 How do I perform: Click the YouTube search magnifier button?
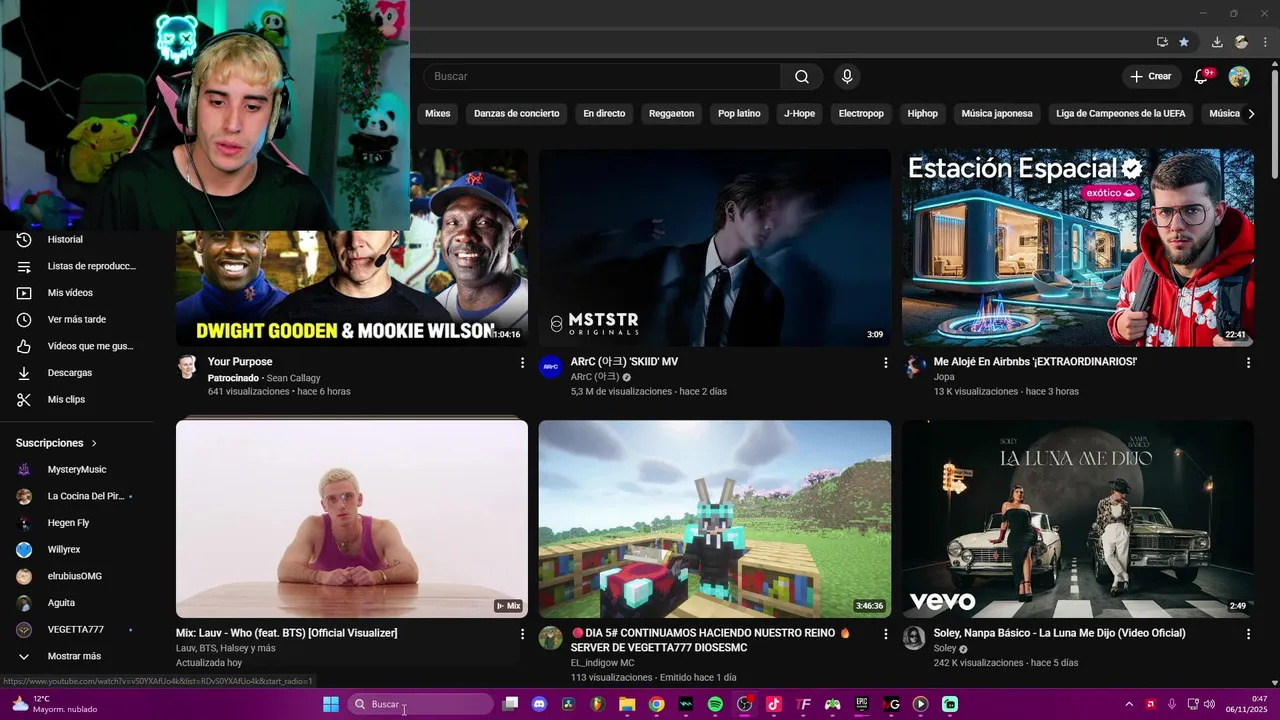[x=802, y=77]
